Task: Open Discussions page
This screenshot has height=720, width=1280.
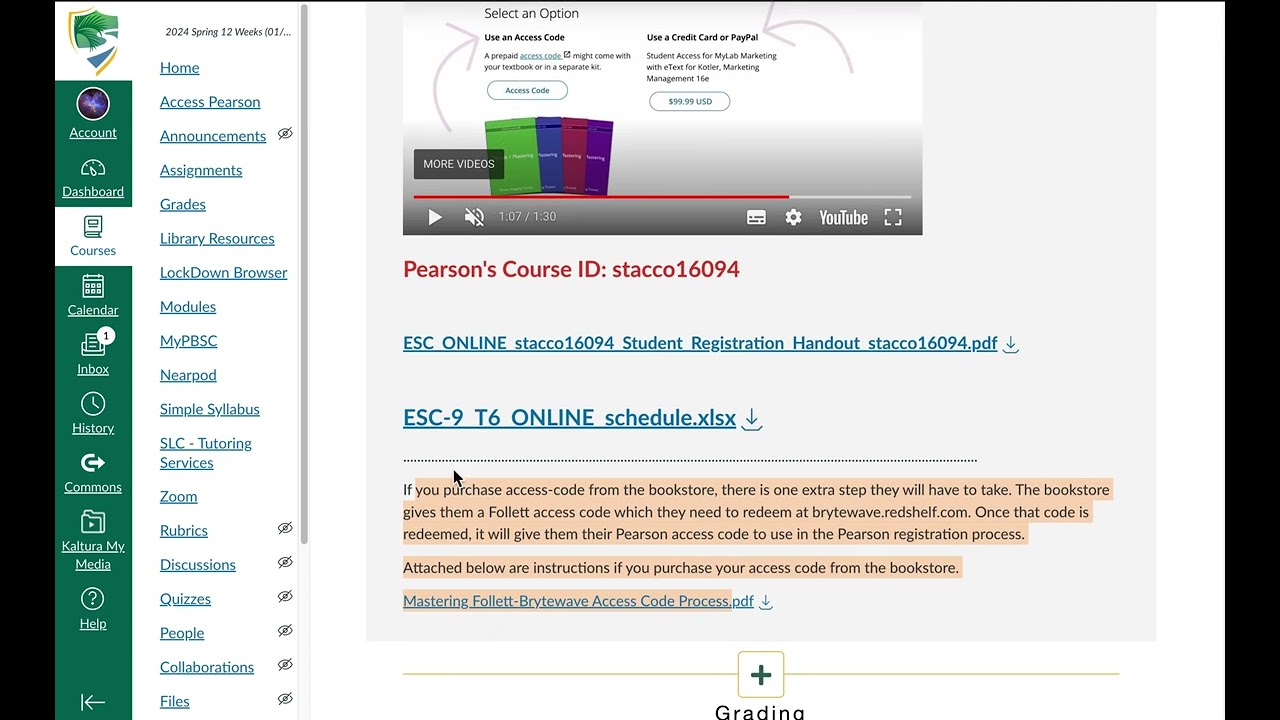Action: (198, 564)
